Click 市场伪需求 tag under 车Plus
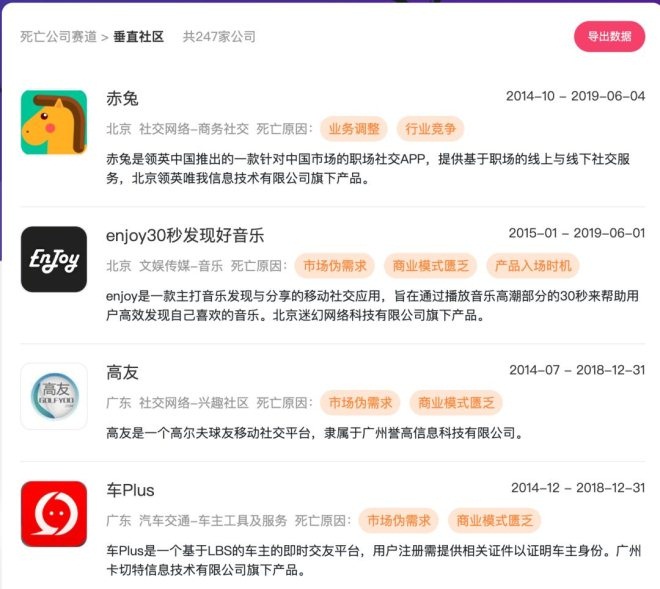The image size is (660, 589). coord(398,521)
